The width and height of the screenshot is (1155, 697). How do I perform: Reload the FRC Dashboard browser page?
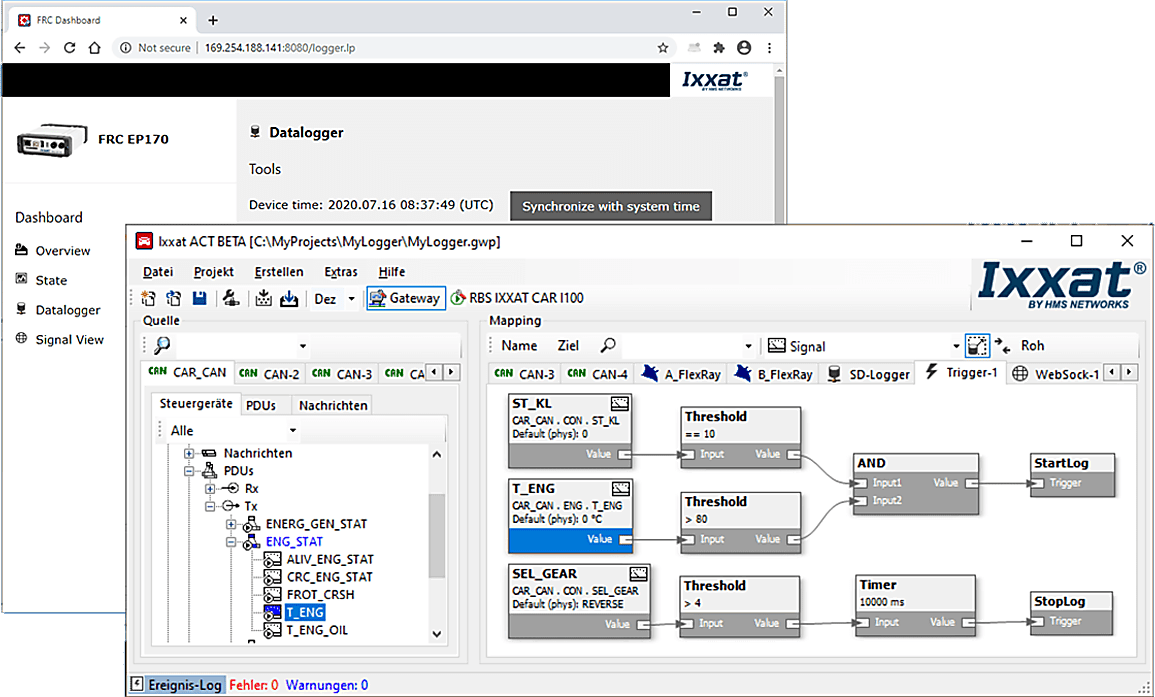(x=69, y=48)
